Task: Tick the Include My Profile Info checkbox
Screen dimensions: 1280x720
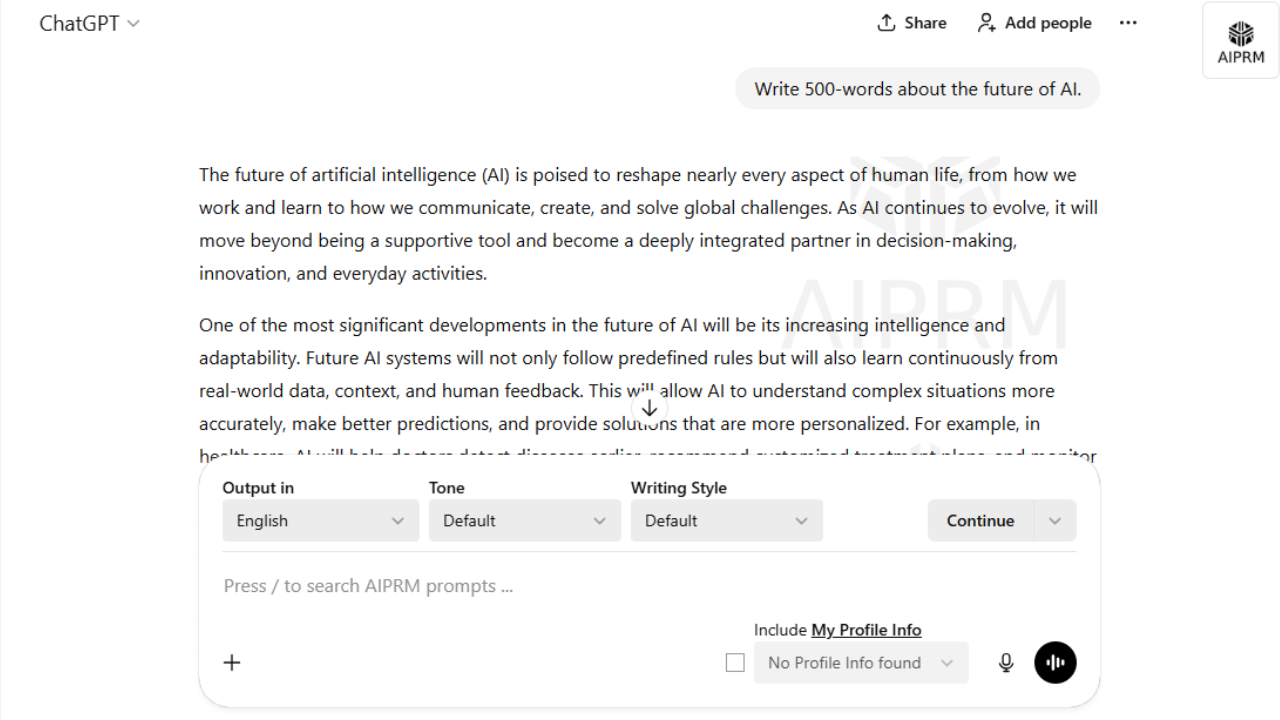Action: point(735,662)
